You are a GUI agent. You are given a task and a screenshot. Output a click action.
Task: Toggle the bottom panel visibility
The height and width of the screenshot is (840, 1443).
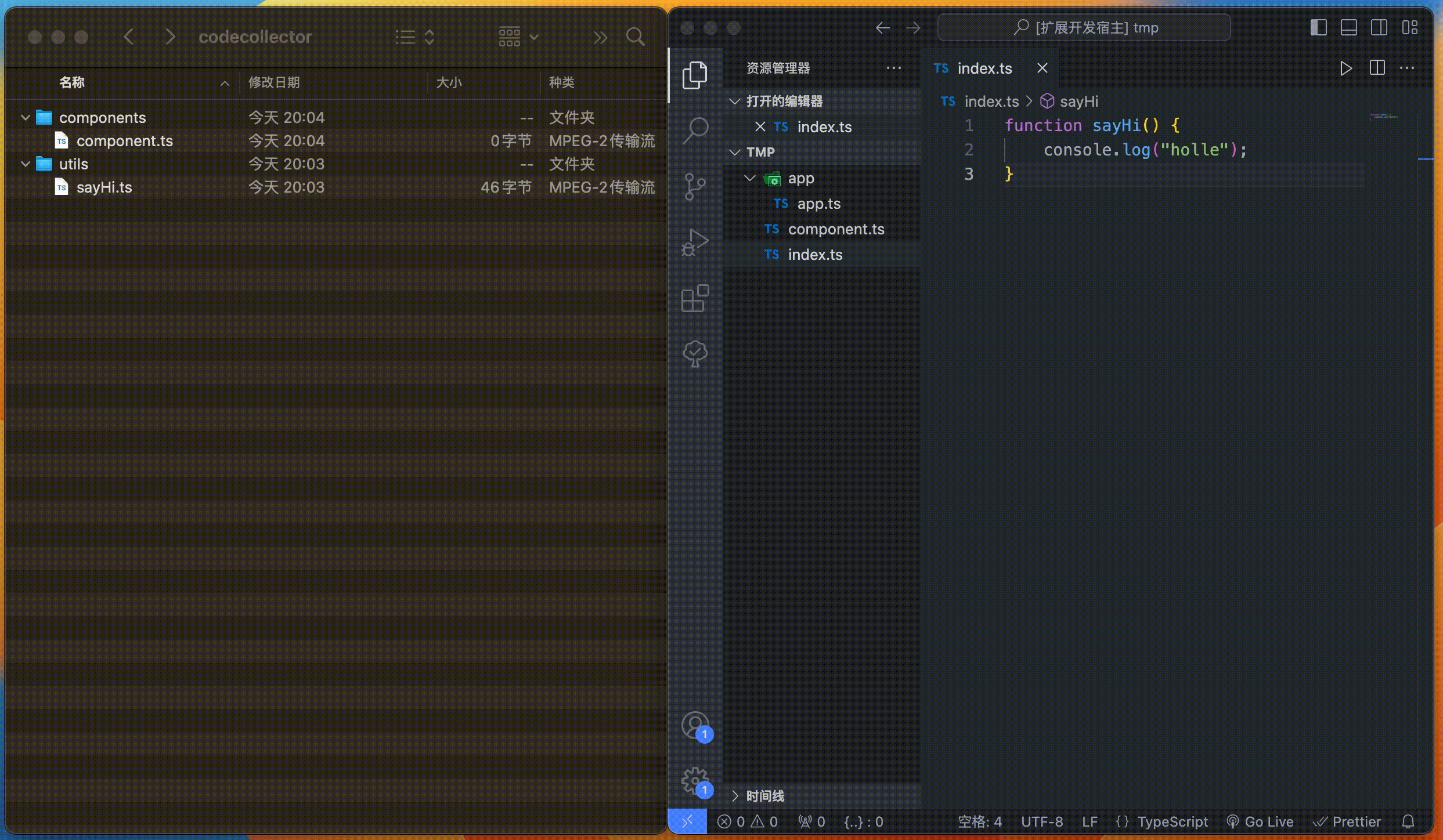[1348, 27]
